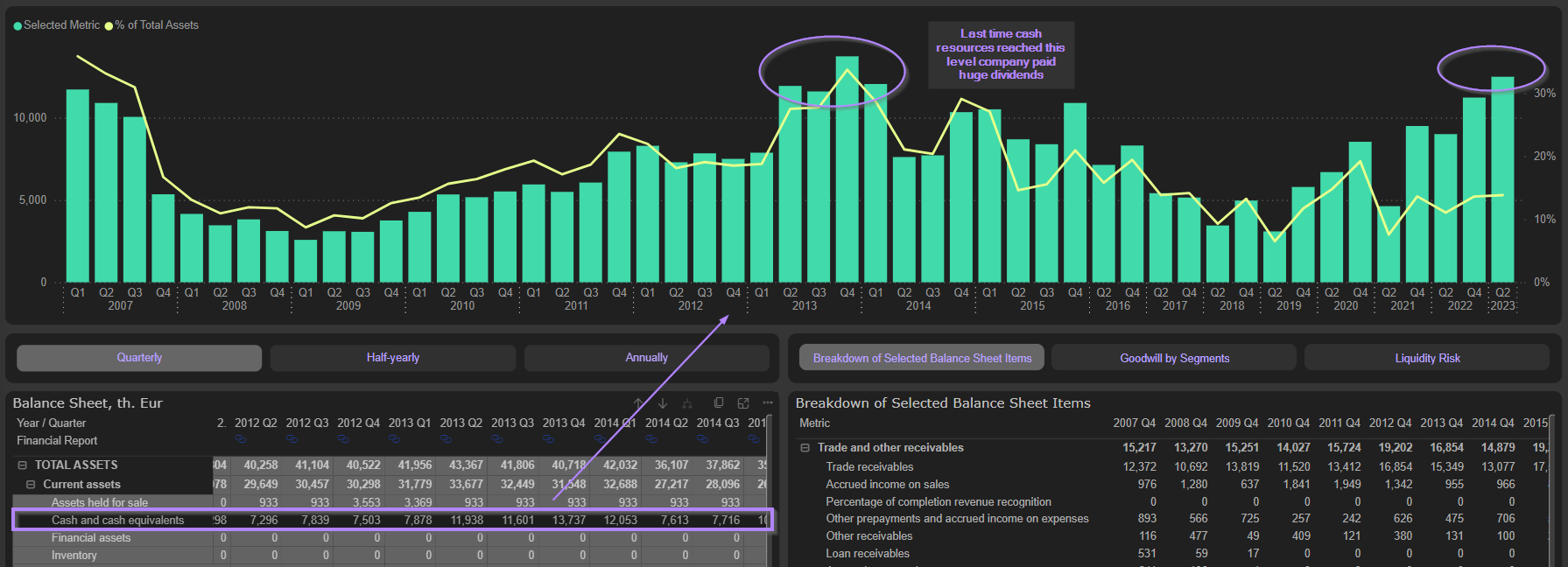Collapse the Current assets row
The height and width of the screenshot is (567, 1568).
tap(31, 485)
